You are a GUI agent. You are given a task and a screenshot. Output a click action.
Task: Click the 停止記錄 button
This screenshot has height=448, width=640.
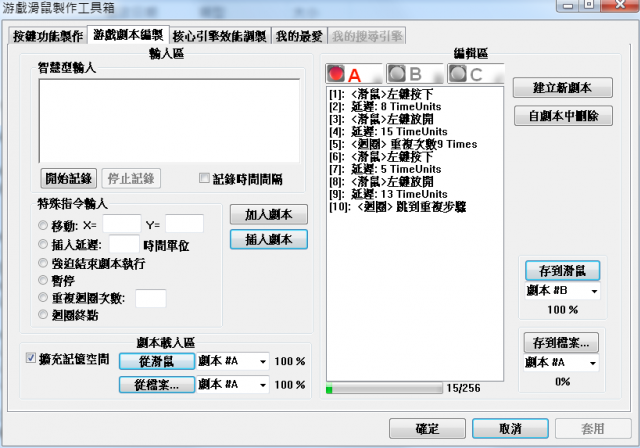tap(131, 178)
